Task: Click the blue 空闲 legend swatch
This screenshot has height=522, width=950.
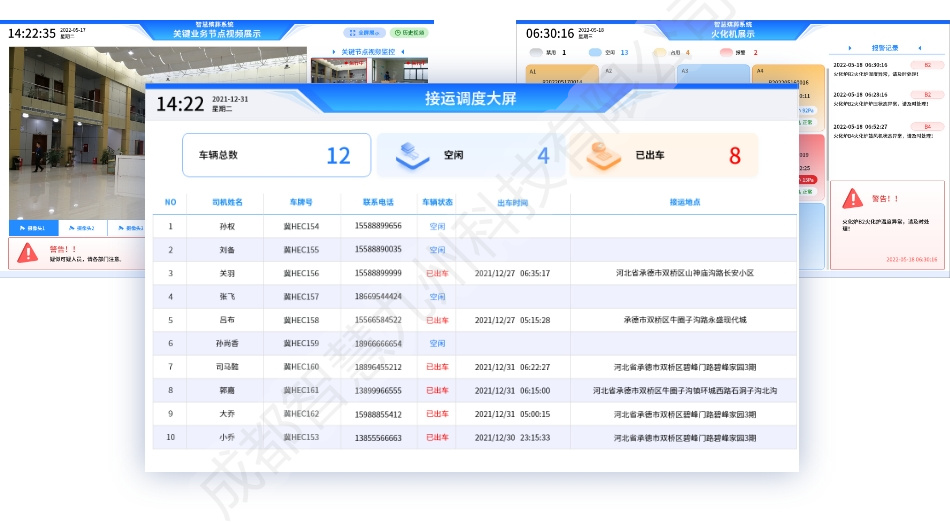Action: [x=596, y=53]
